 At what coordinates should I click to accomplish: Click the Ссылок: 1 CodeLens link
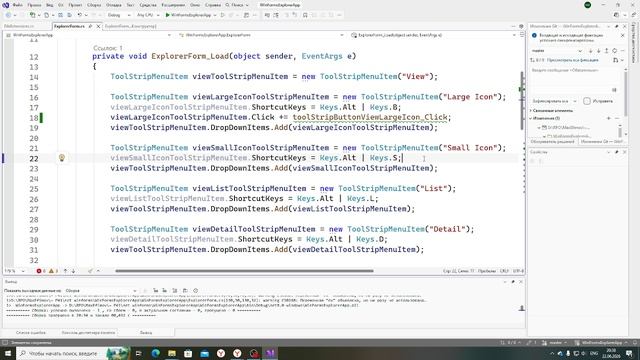(108, 48)
